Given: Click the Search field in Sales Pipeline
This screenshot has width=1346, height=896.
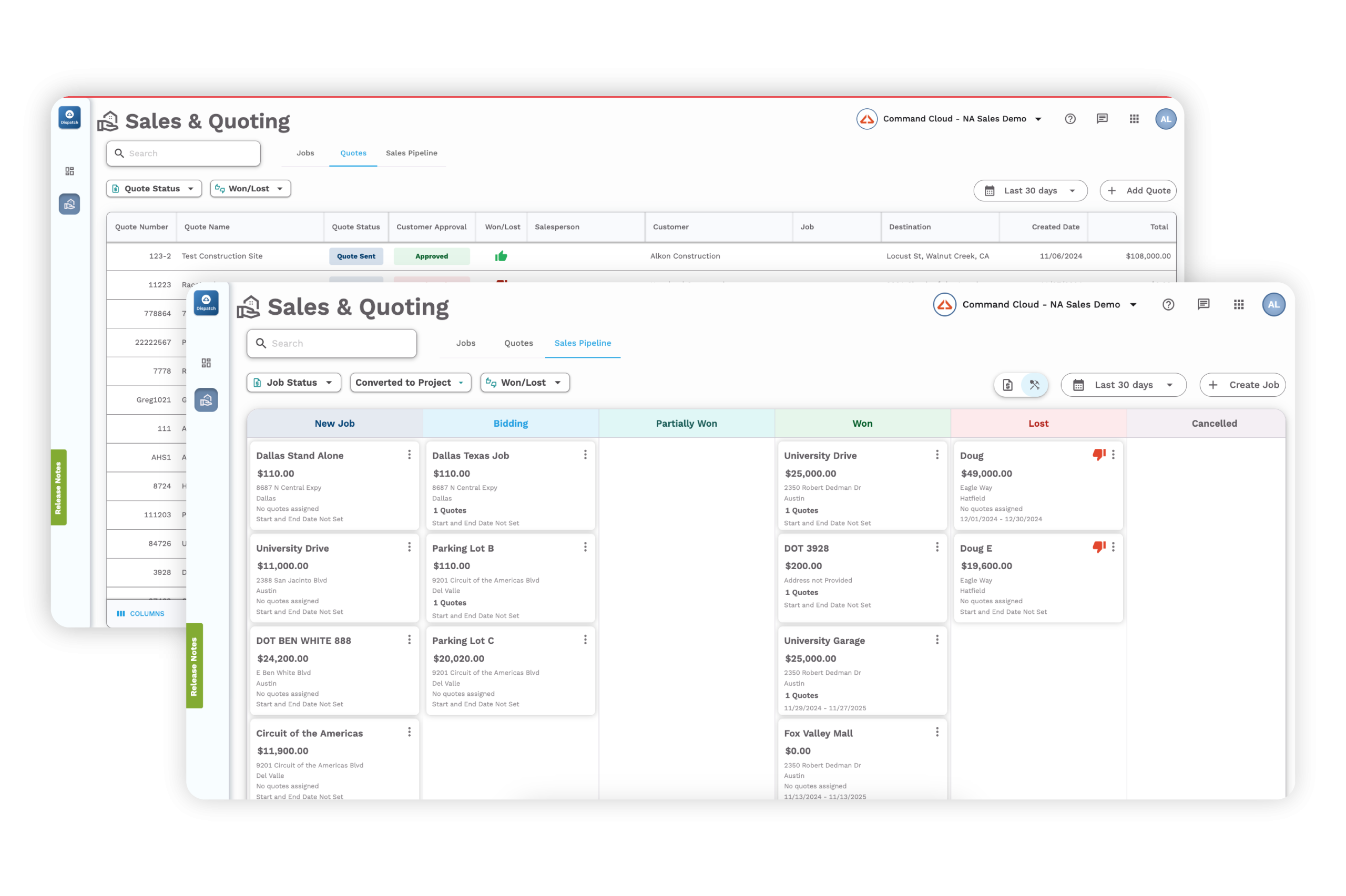Looking at the screenshot, I should click(331, 344).
